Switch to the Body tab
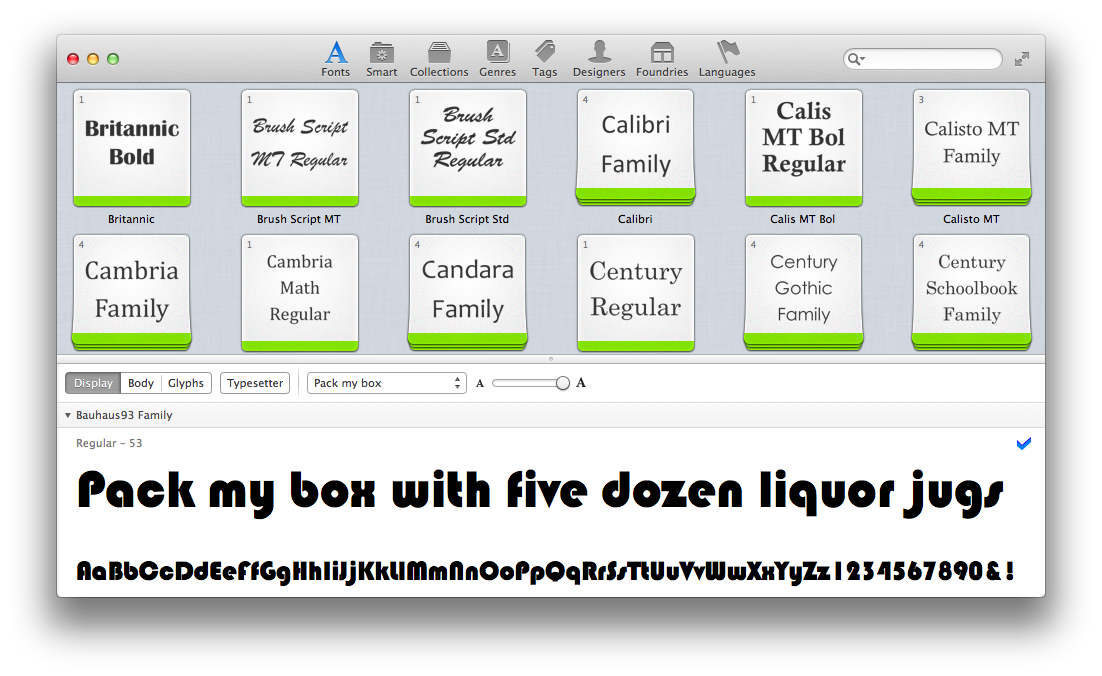The image size is (1102, 676). (141, 383)
